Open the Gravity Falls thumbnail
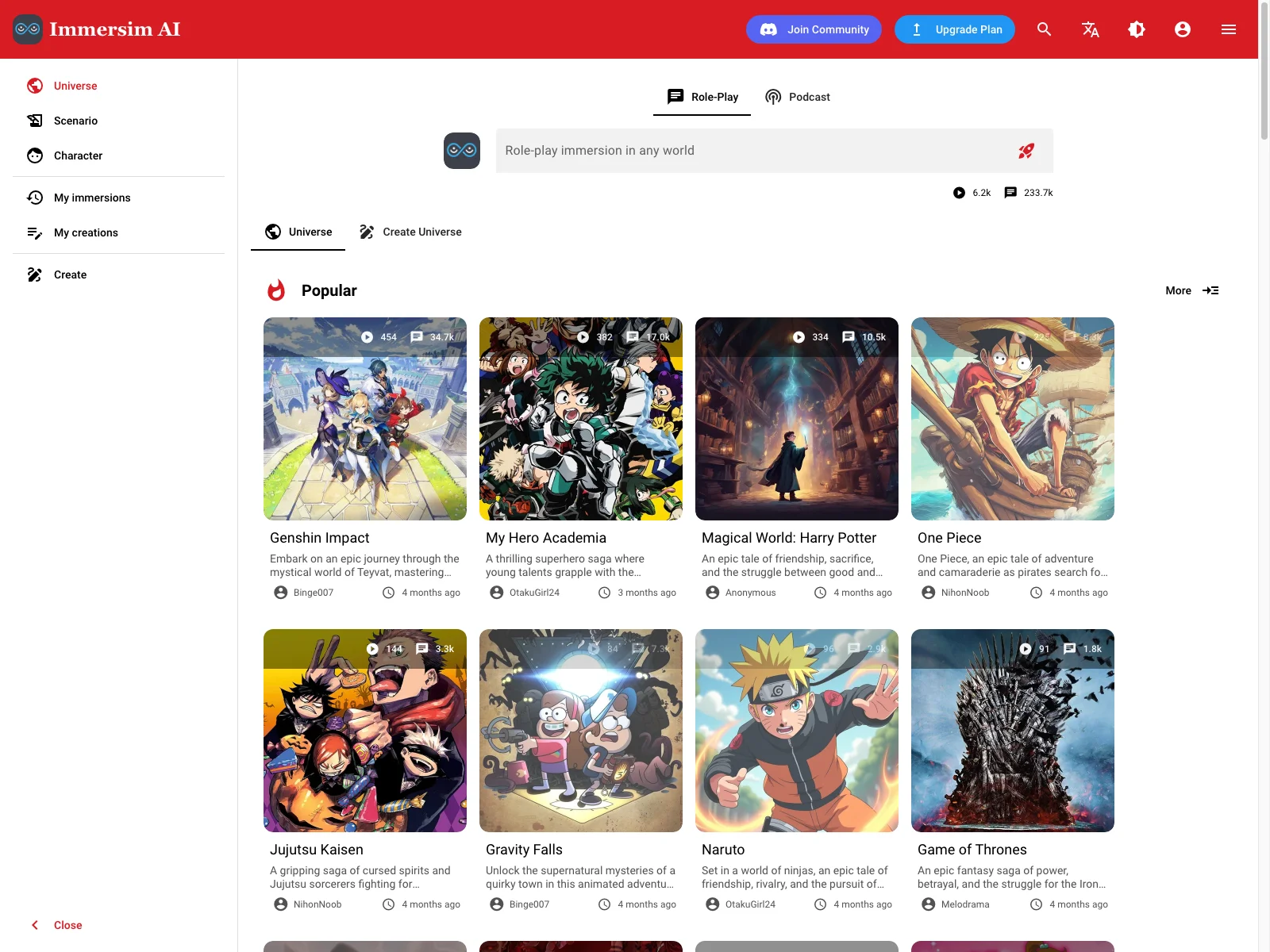 click(581, 731)
